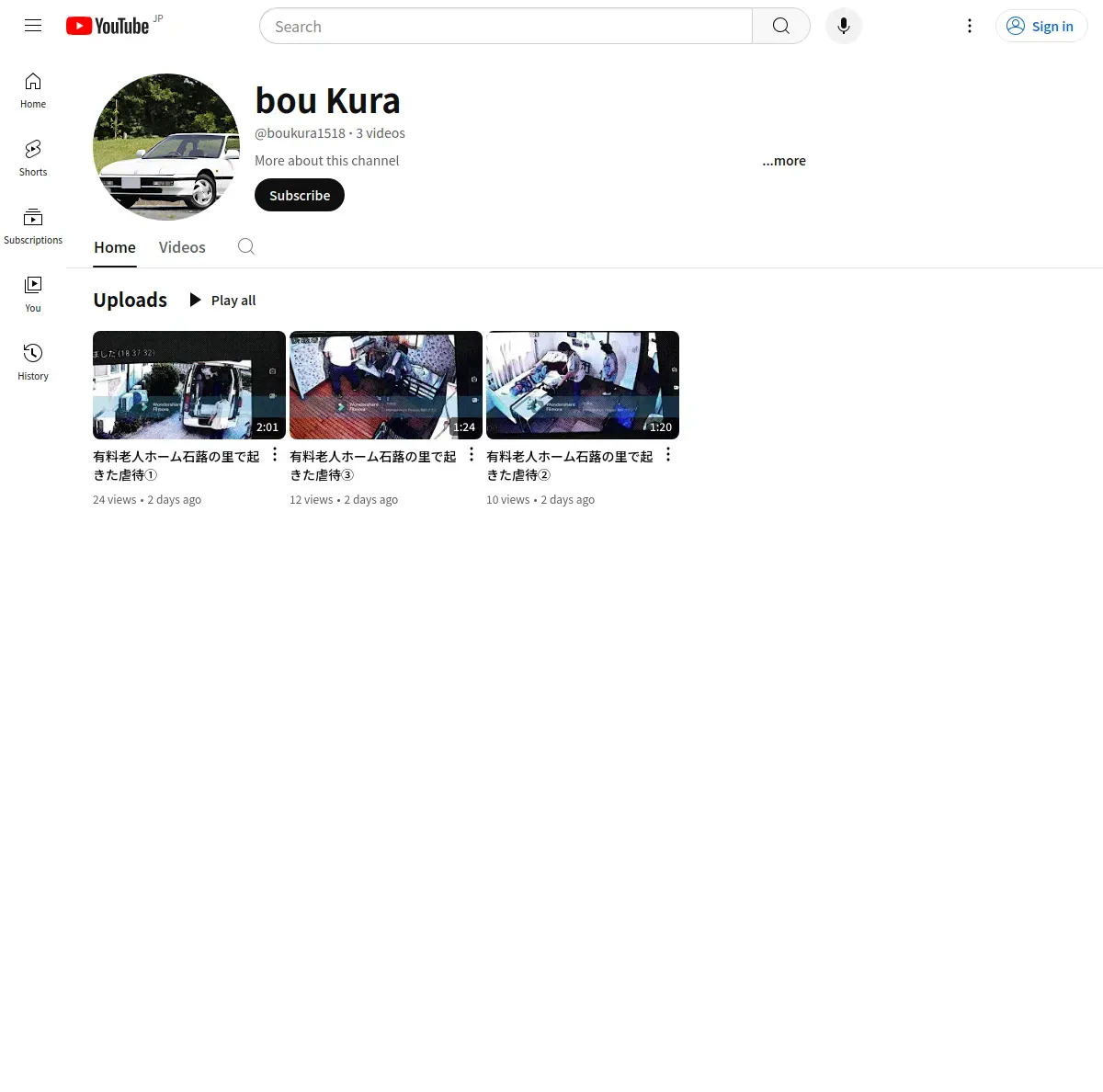Search within channel using magnifier icon
This screenshot has height=1092, width=1103.
click(246, 246)
